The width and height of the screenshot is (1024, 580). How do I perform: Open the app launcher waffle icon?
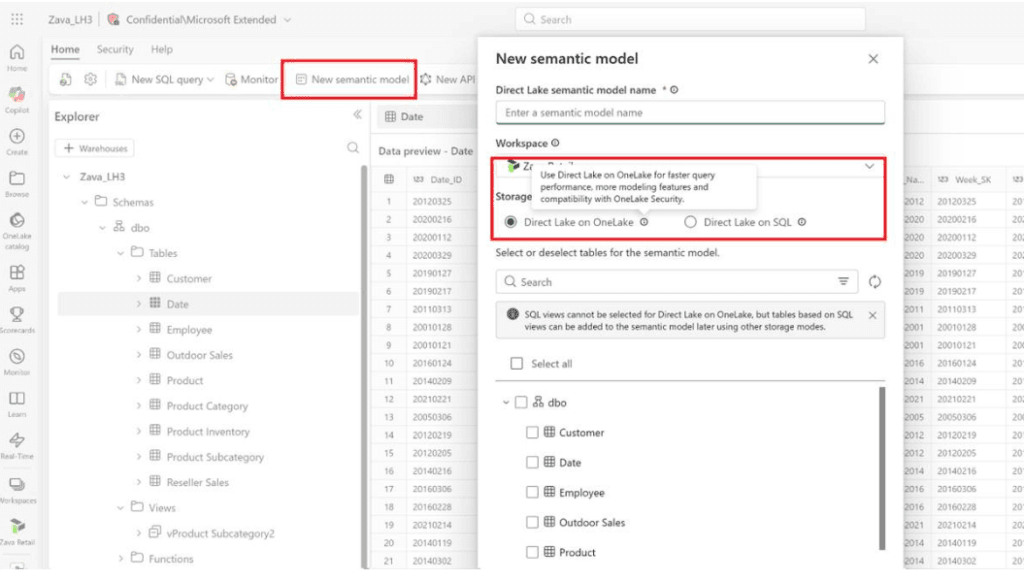click(17, 19)
